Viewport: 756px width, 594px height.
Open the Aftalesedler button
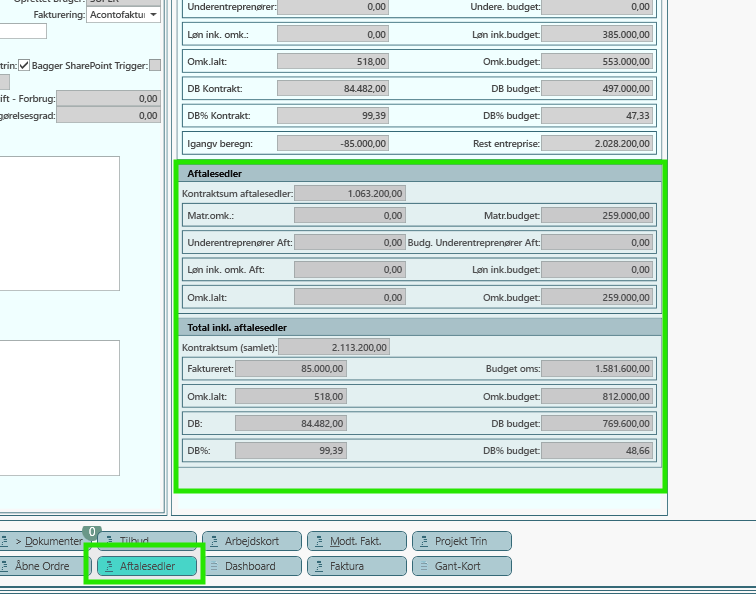click(147, 566)
